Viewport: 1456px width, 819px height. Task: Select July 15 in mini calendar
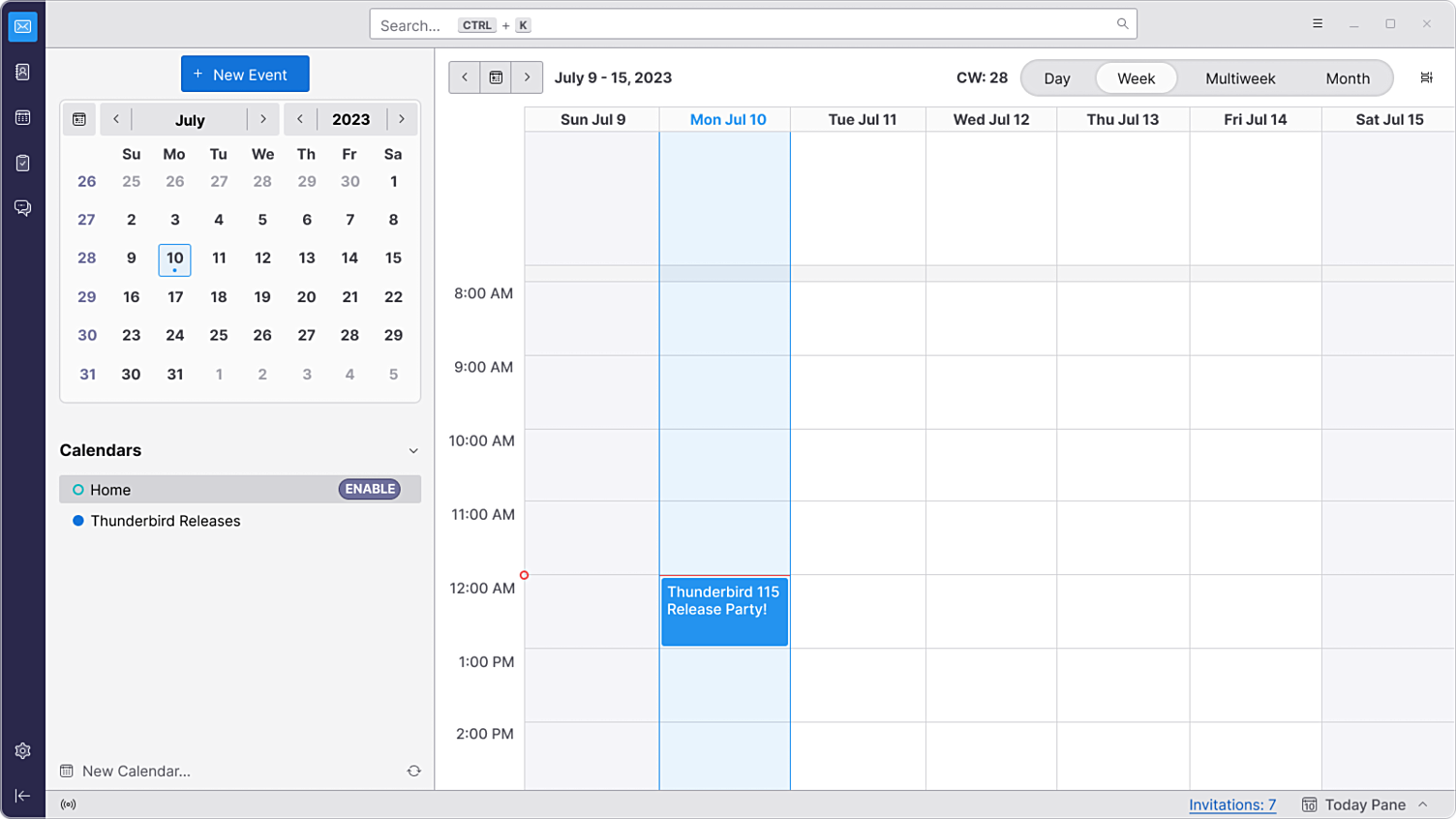393,258
